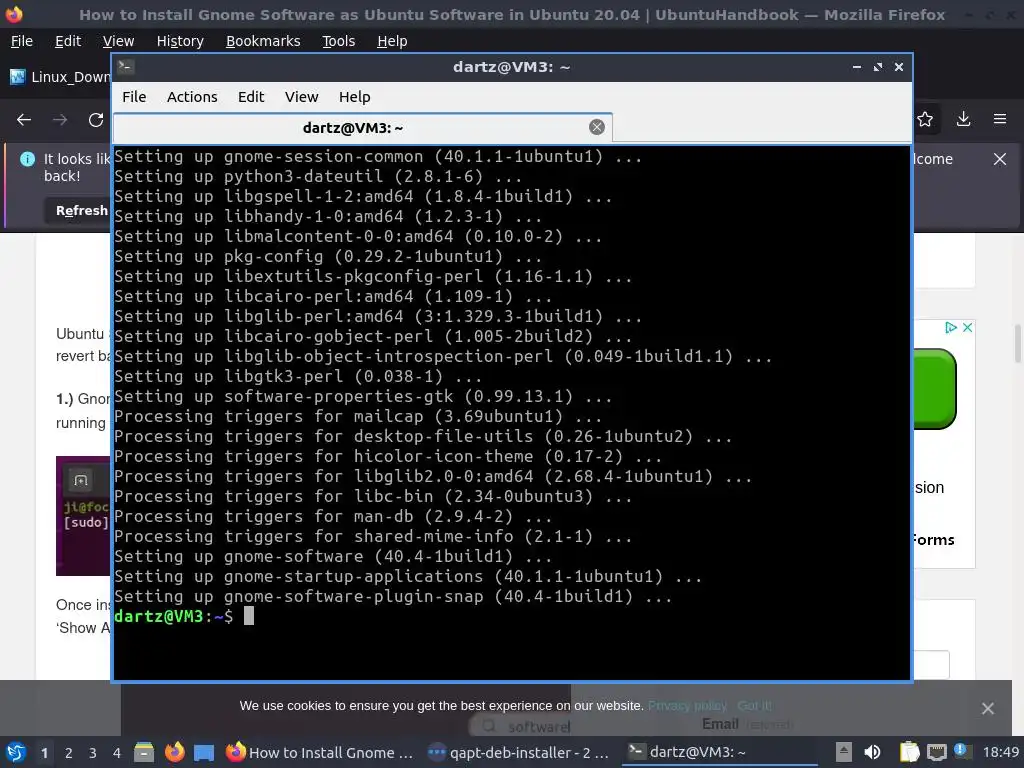Open the terminal View menu
Viewport: 1024px width, 768px height.
coord(301,97)
